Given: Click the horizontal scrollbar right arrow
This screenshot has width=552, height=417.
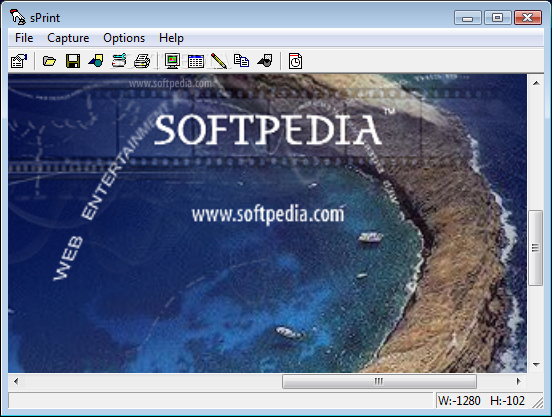Looking at the screenshot, I should click(x=518, y=381).
